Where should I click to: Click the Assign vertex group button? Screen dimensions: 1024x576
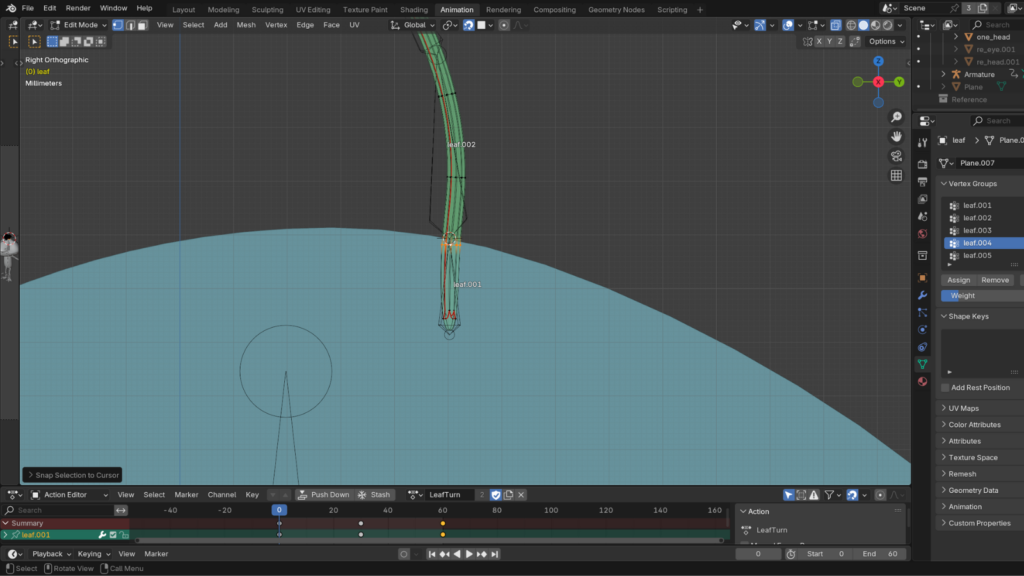tap(959, 280)
